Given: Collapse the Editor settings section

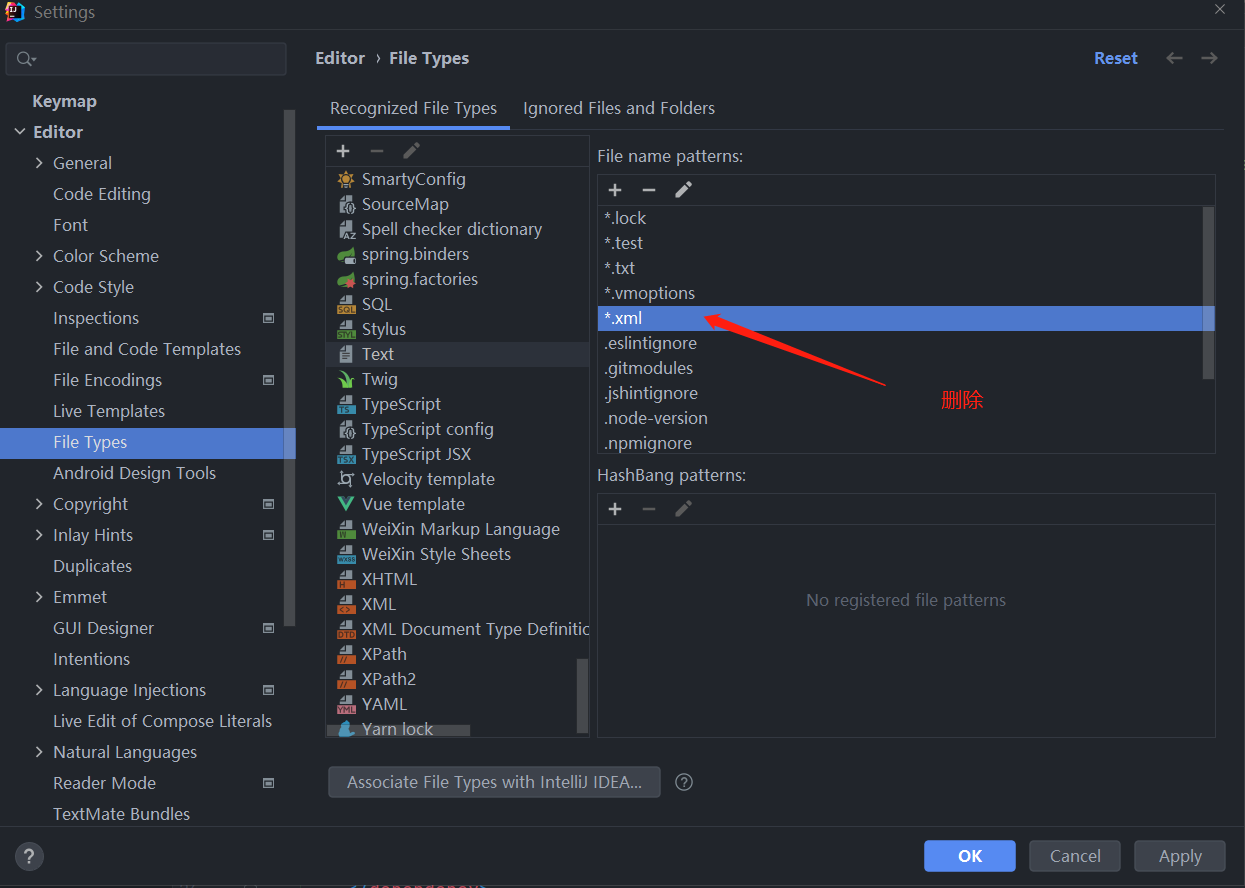Looking at the screenshot, I should pos(20,132).
